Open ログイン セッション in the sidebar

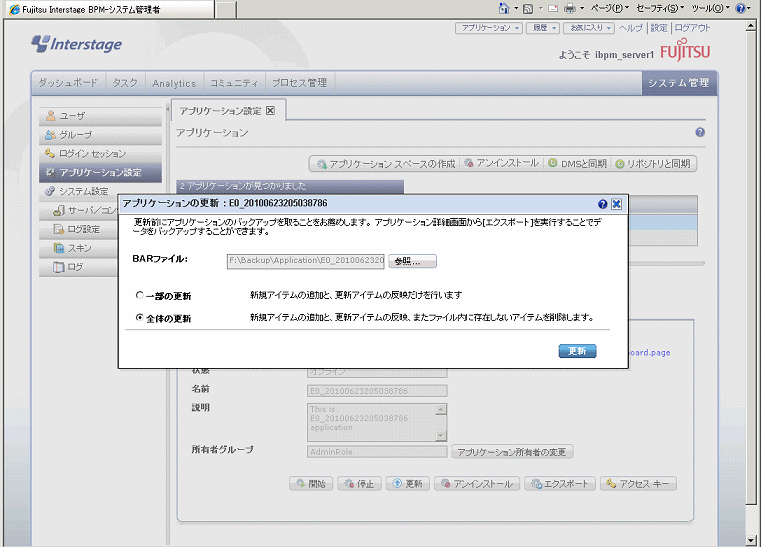(x=100, y=154)
